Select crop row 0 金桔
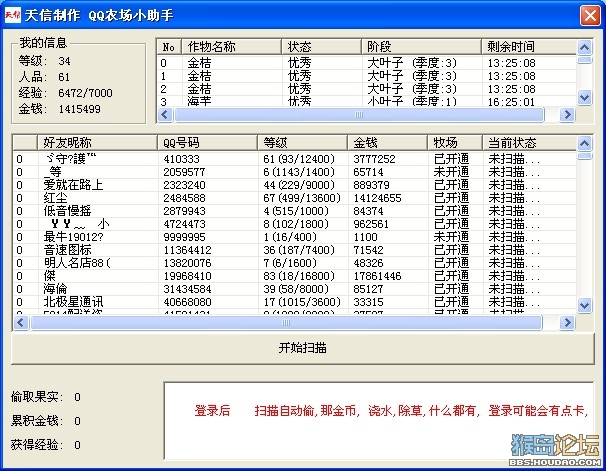This screenshot has width=606, height=471. 366,63
